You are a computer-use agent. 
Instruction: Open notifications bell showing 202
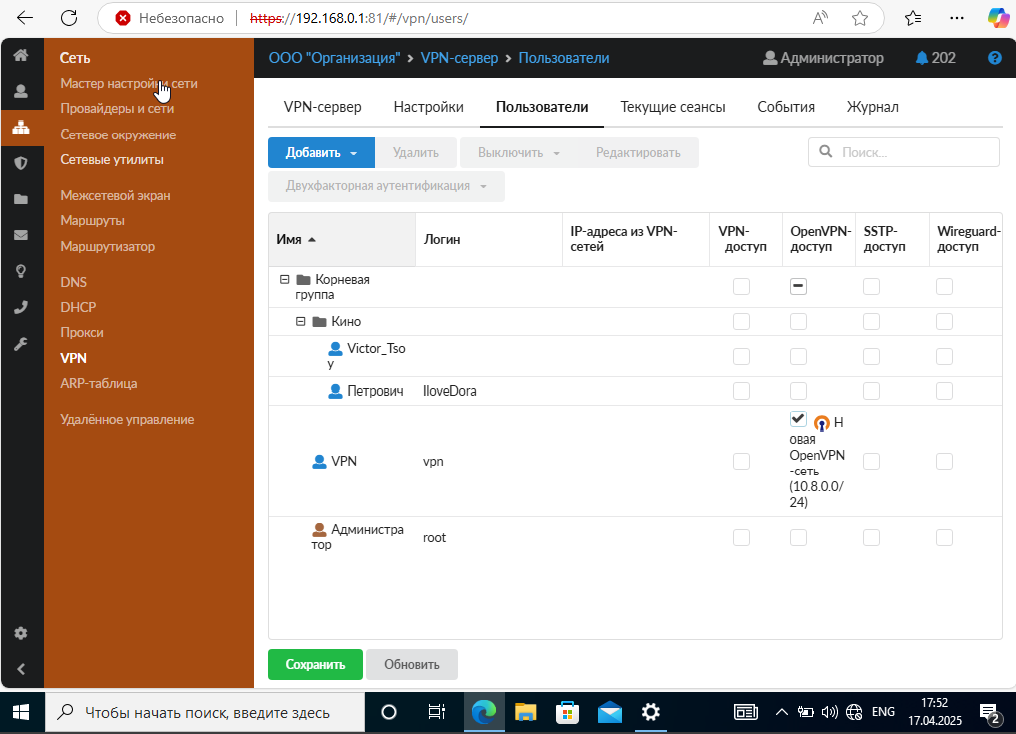pyautogui.click(x=935, y=58)
